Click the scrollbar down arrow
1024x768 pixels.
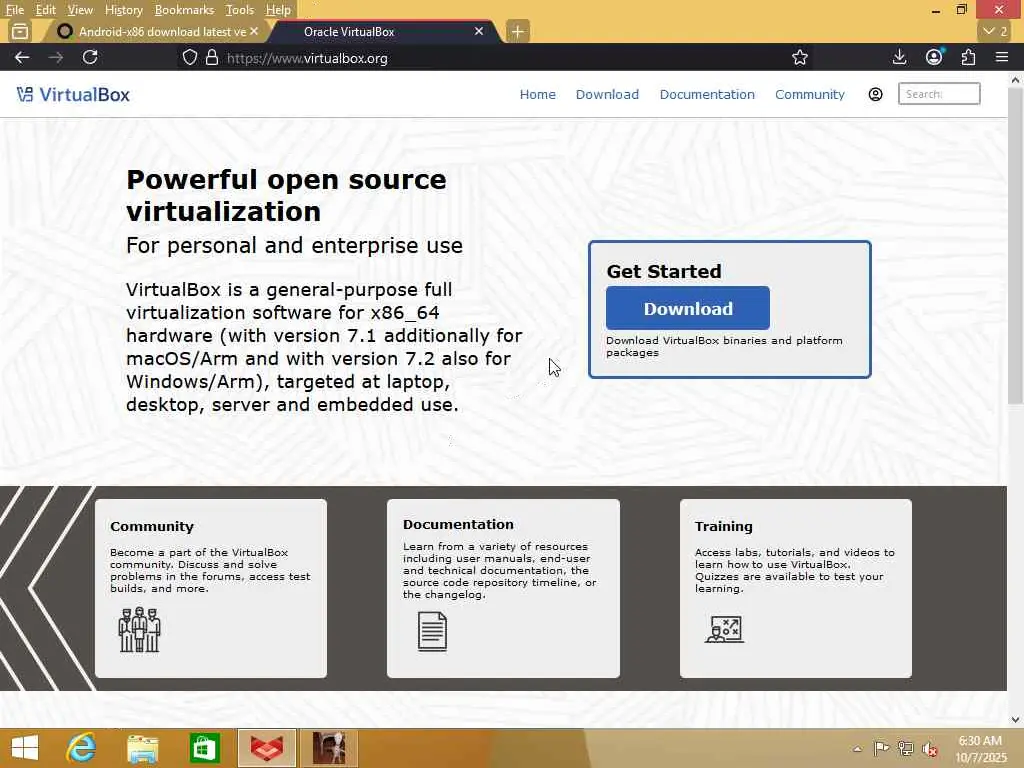[x=1015, y=720]
